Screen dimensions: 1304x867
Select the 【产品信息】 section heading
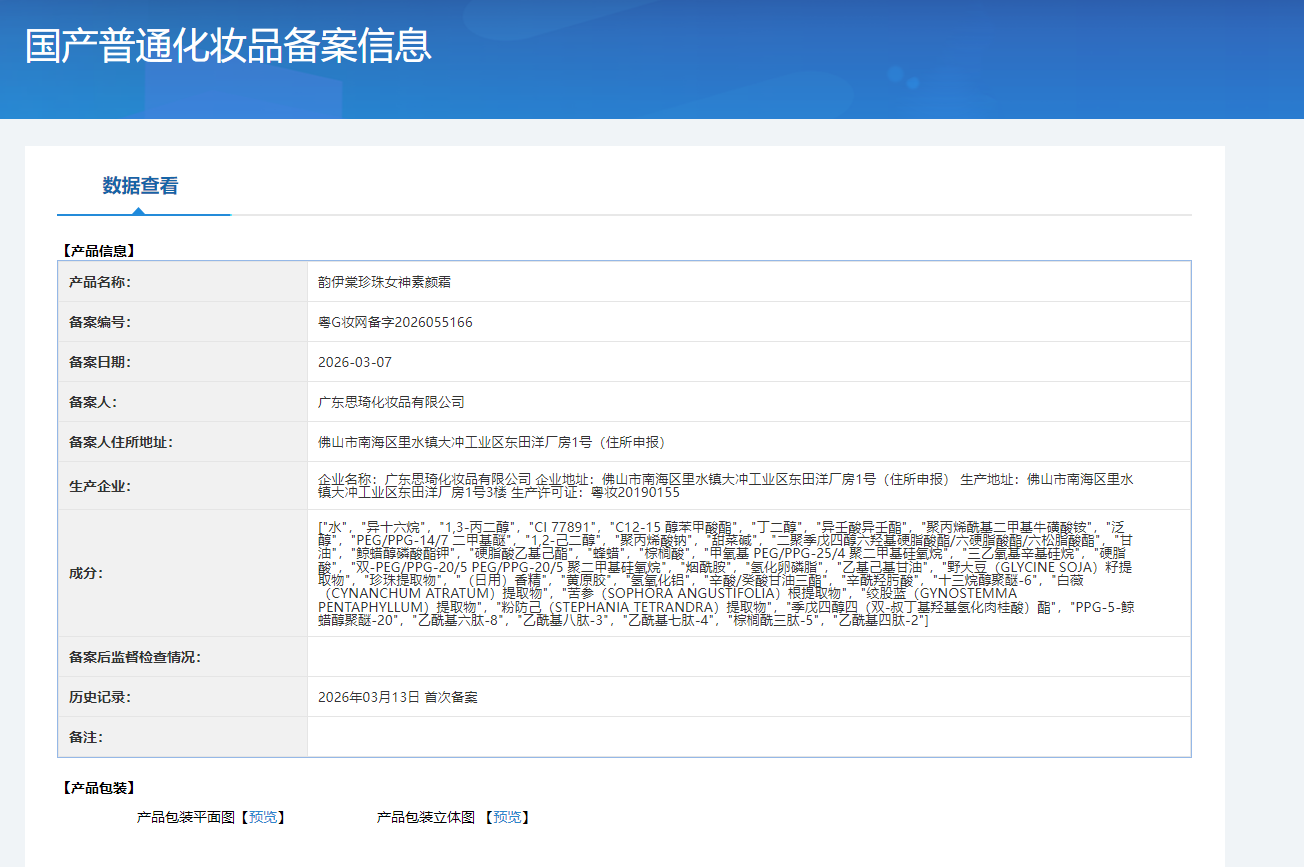pyautogui.click(x=97, y=251)
